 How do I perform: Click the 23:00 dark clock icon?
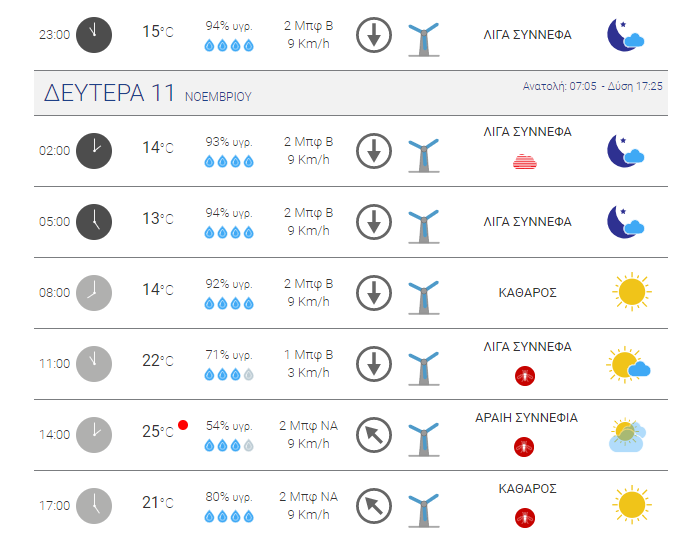tap(94, 35)
